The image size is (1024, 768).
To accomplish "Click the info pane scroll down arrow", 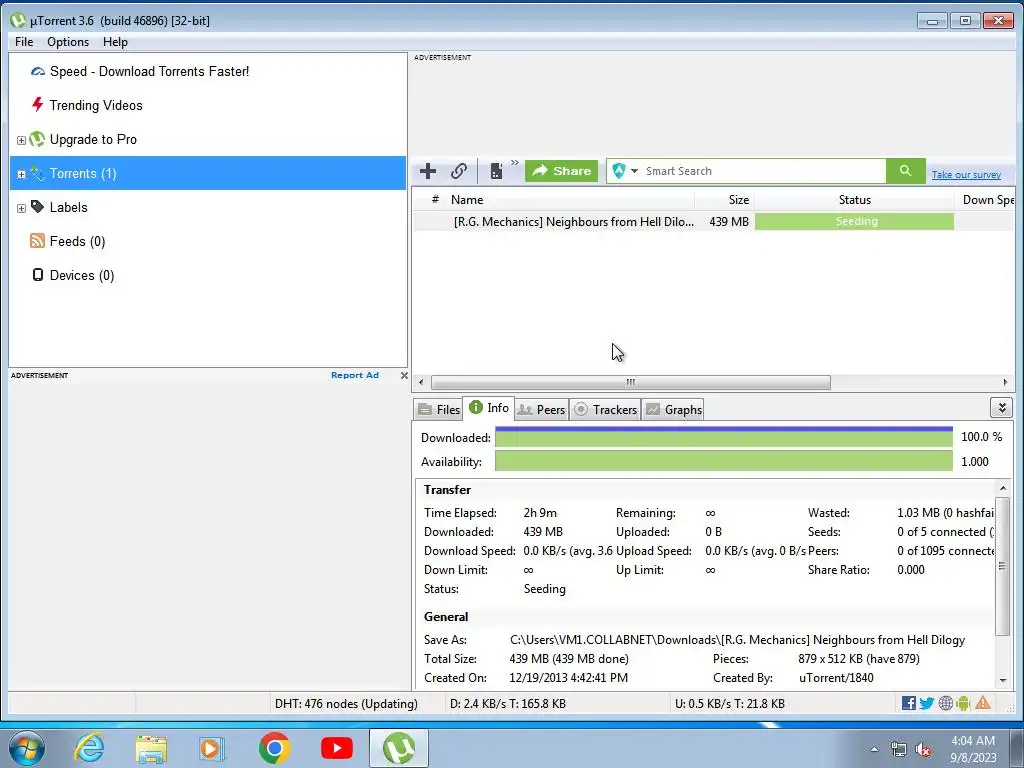I will pos(1003,680).
